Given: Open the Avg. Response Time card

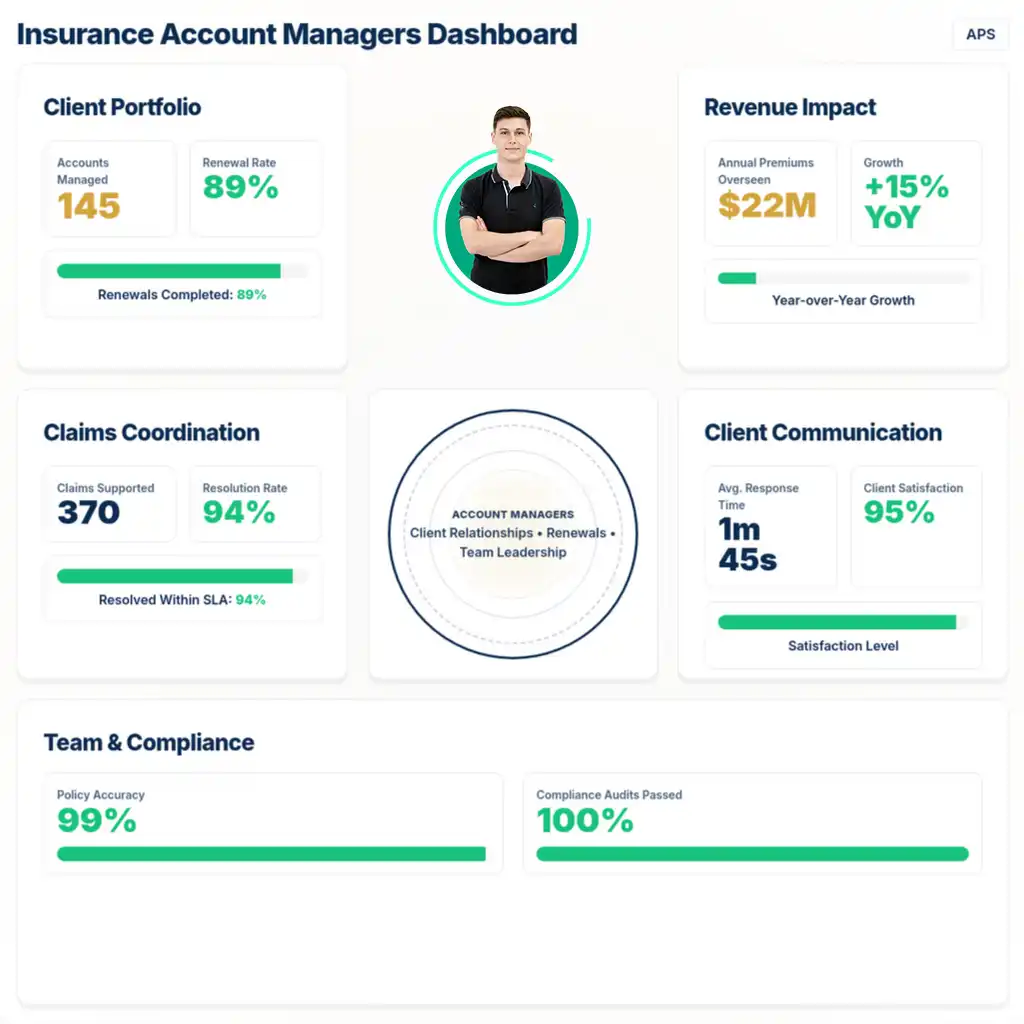Looking at the screenshot, I should pyautogui.click(x=770, y=527).
